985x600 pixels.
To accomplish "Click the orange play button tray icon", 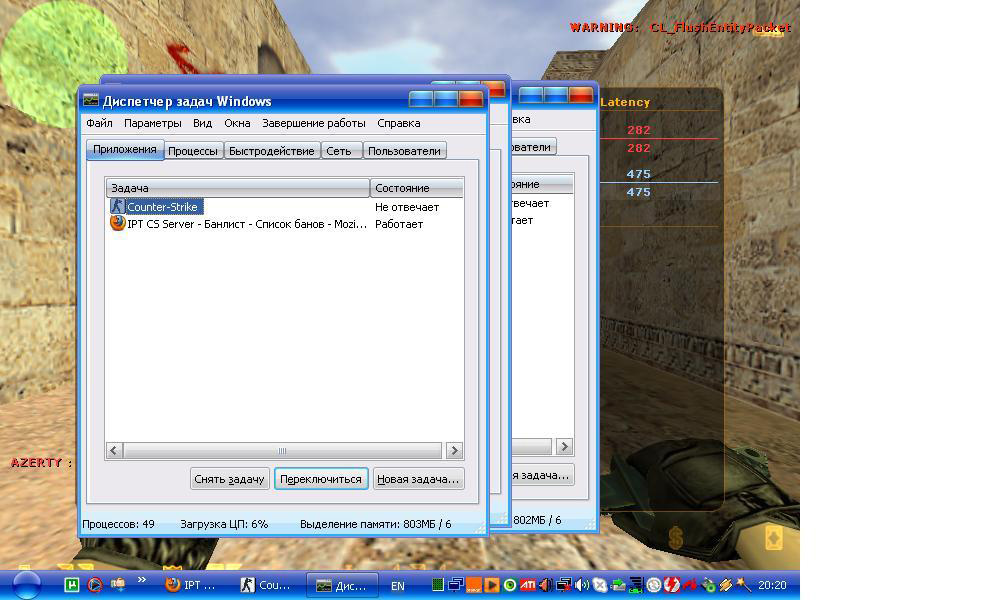I will coord(492,585).
